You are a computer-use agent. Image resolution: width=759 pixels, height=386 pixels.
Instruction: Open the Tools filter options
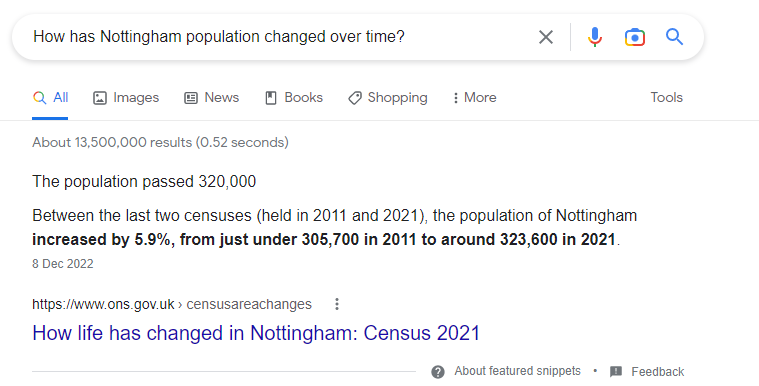click(667, 97)
